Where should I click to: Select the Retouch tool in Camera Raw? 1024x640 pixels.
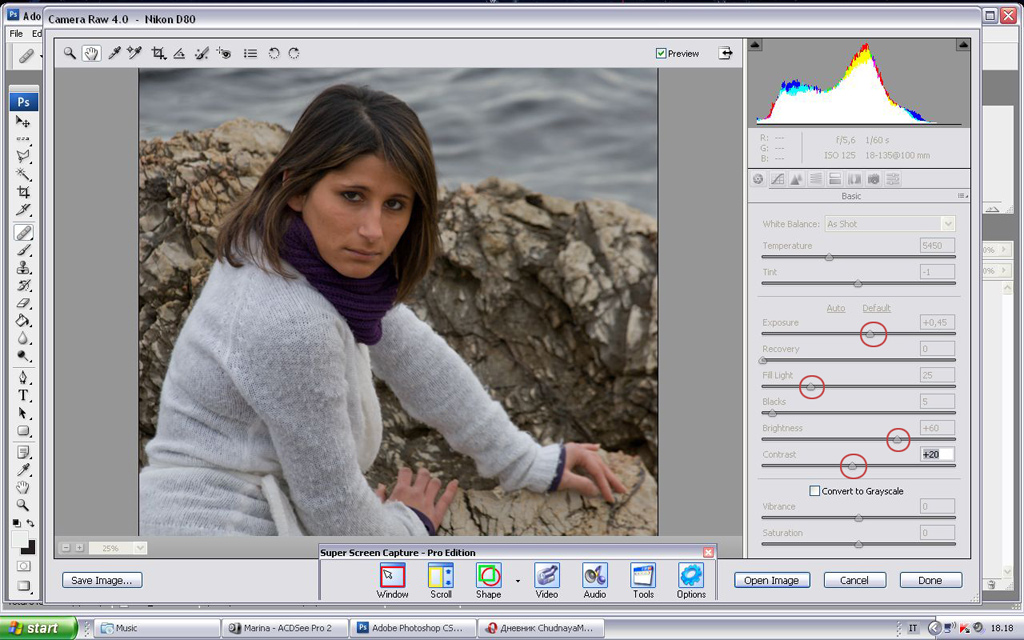pyautogui.click(x=202, y=53)
